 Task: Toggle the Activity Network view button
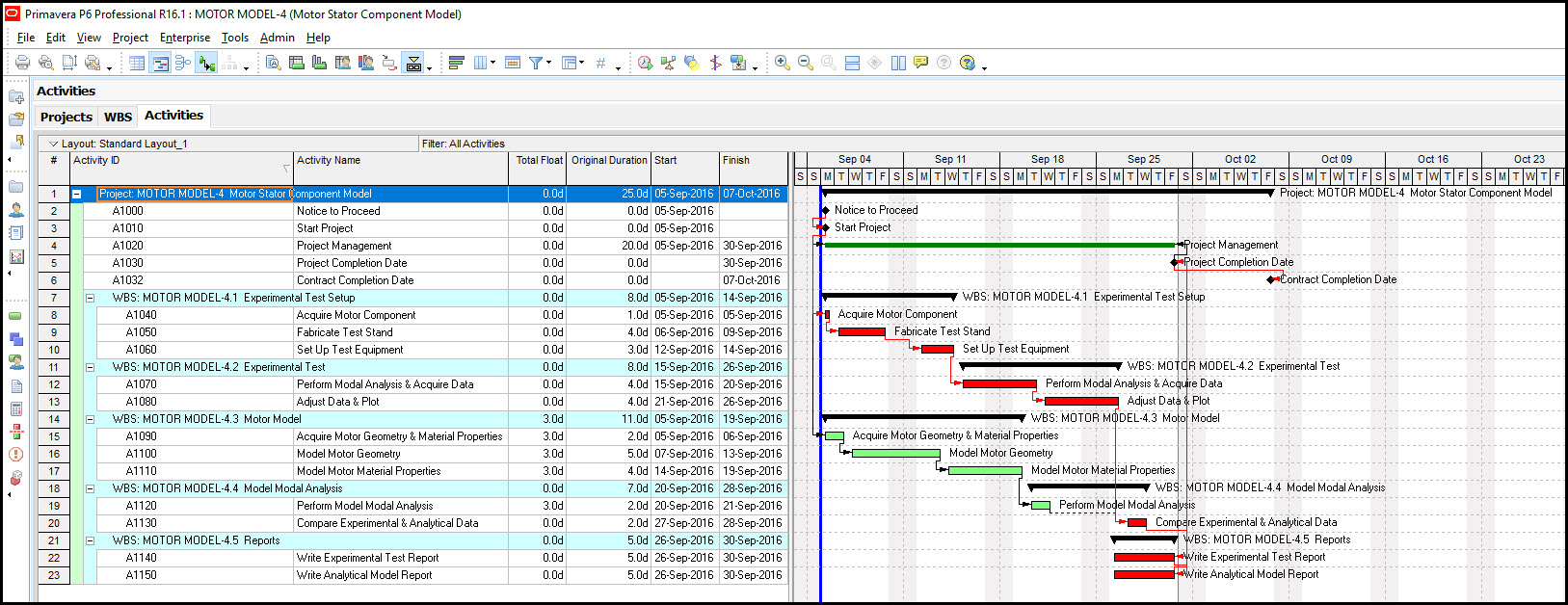183,63
